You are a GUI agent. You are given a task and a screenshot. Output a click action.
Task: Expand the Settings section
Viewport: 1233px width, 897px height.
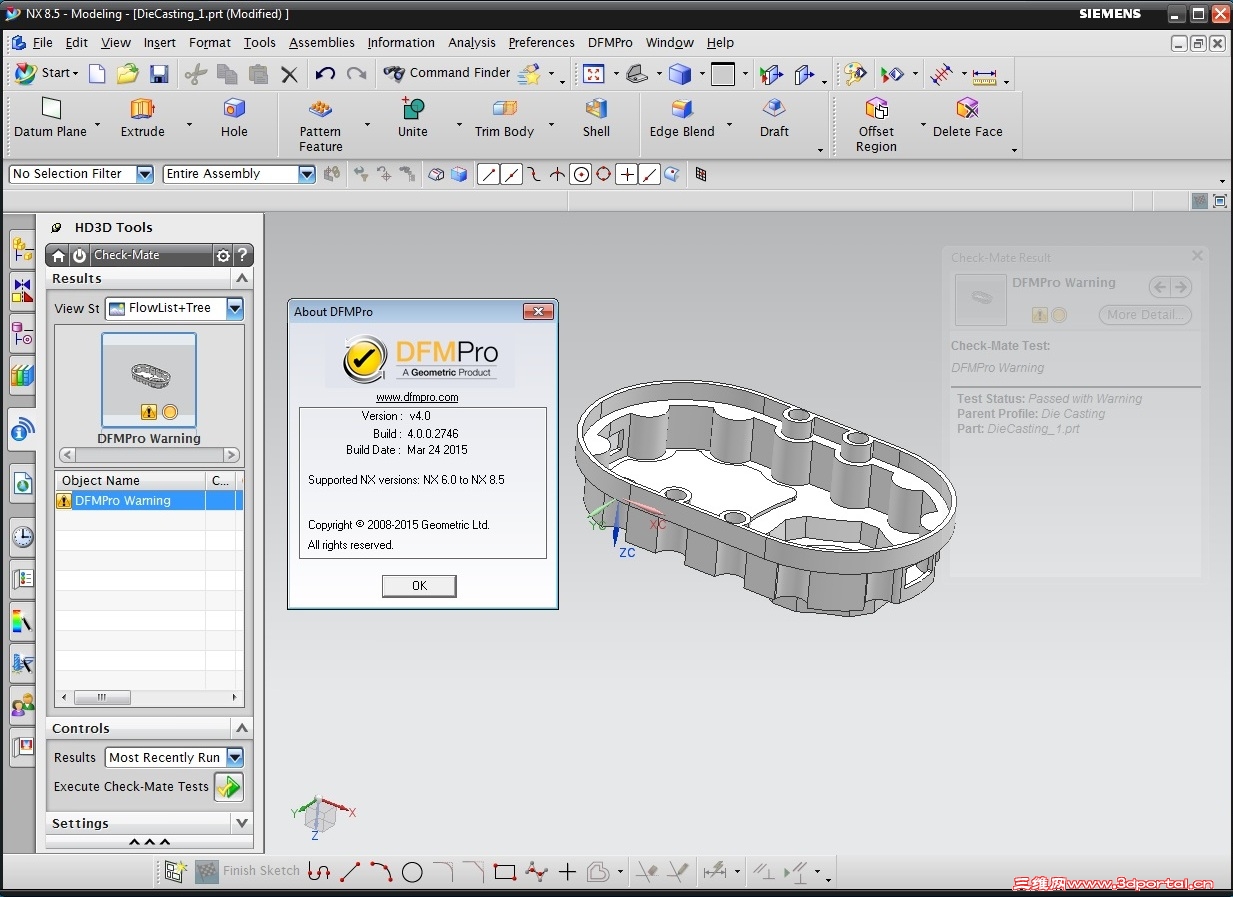coord(242,823)
